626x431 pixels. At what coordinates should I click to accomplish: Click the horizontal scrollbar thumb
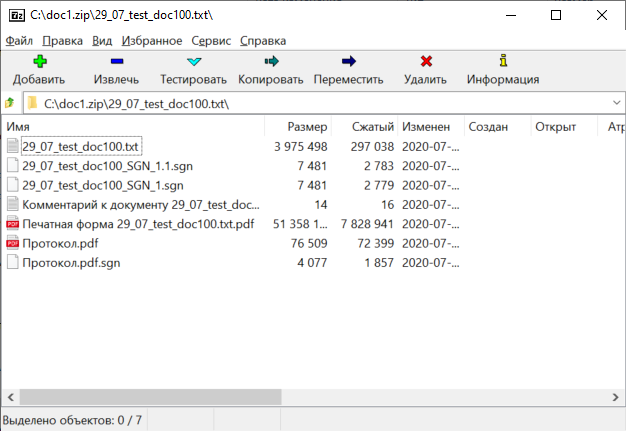click(151, 397)
